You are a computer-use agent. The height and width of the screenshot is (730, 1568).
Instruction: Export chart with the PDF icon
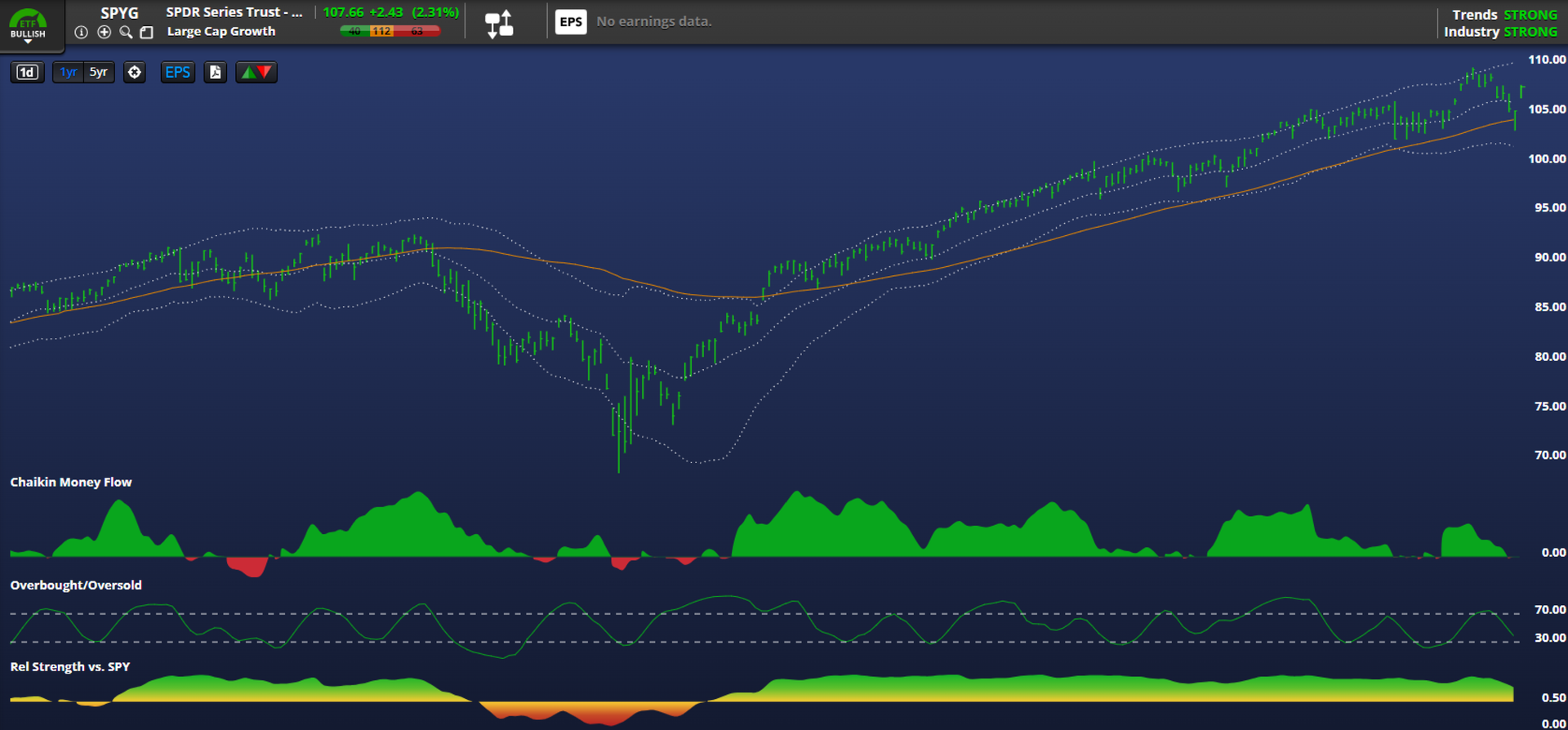click(x=215, y=73)
